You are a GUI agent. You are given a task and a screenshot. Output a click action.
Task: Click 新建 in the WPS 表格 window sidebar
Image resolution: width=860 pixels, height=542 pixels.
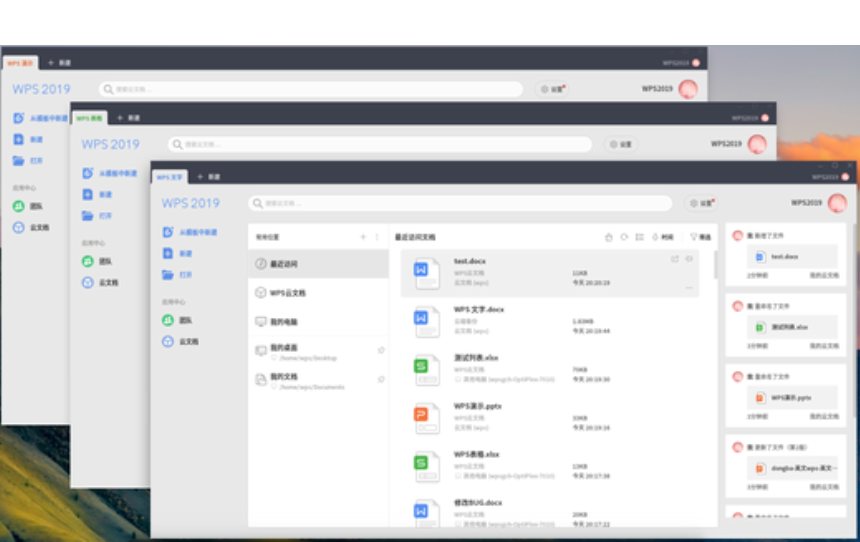click(97, 194)
